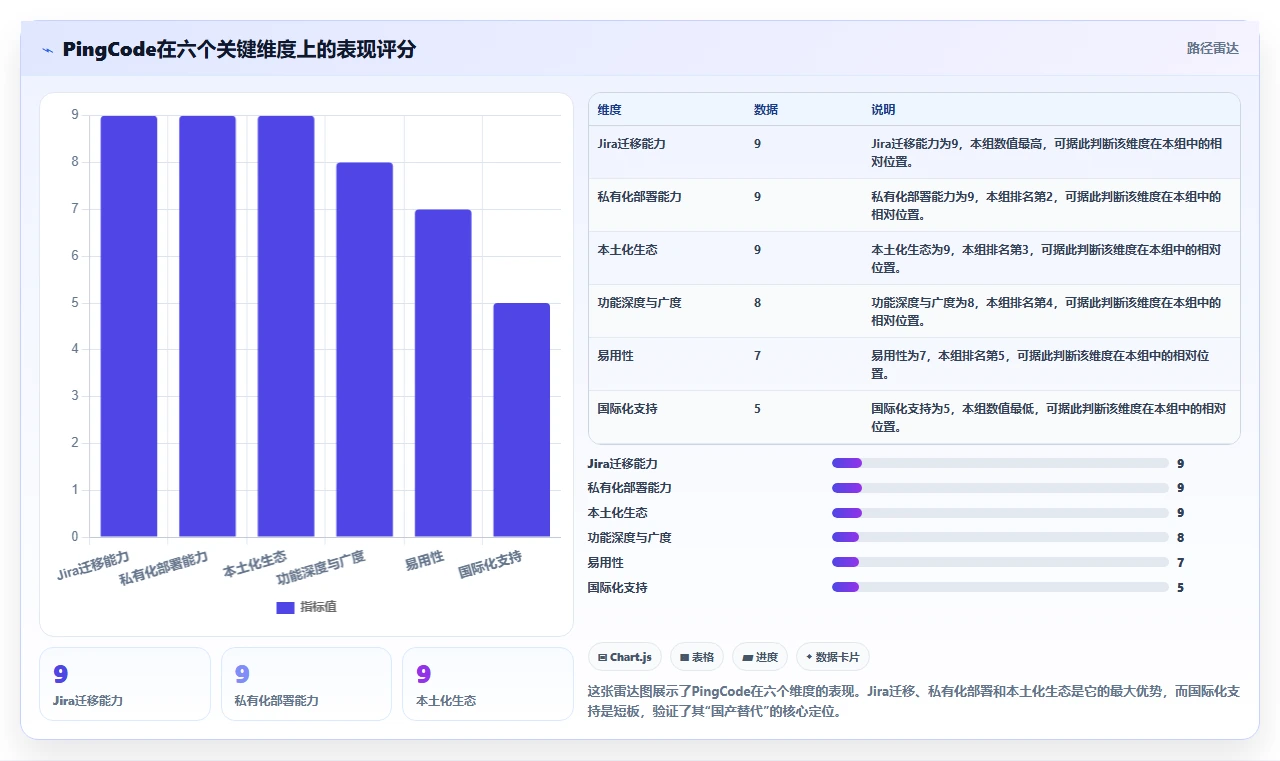Click the 表格 tag
1280x761 pixels.
point(697,657)
